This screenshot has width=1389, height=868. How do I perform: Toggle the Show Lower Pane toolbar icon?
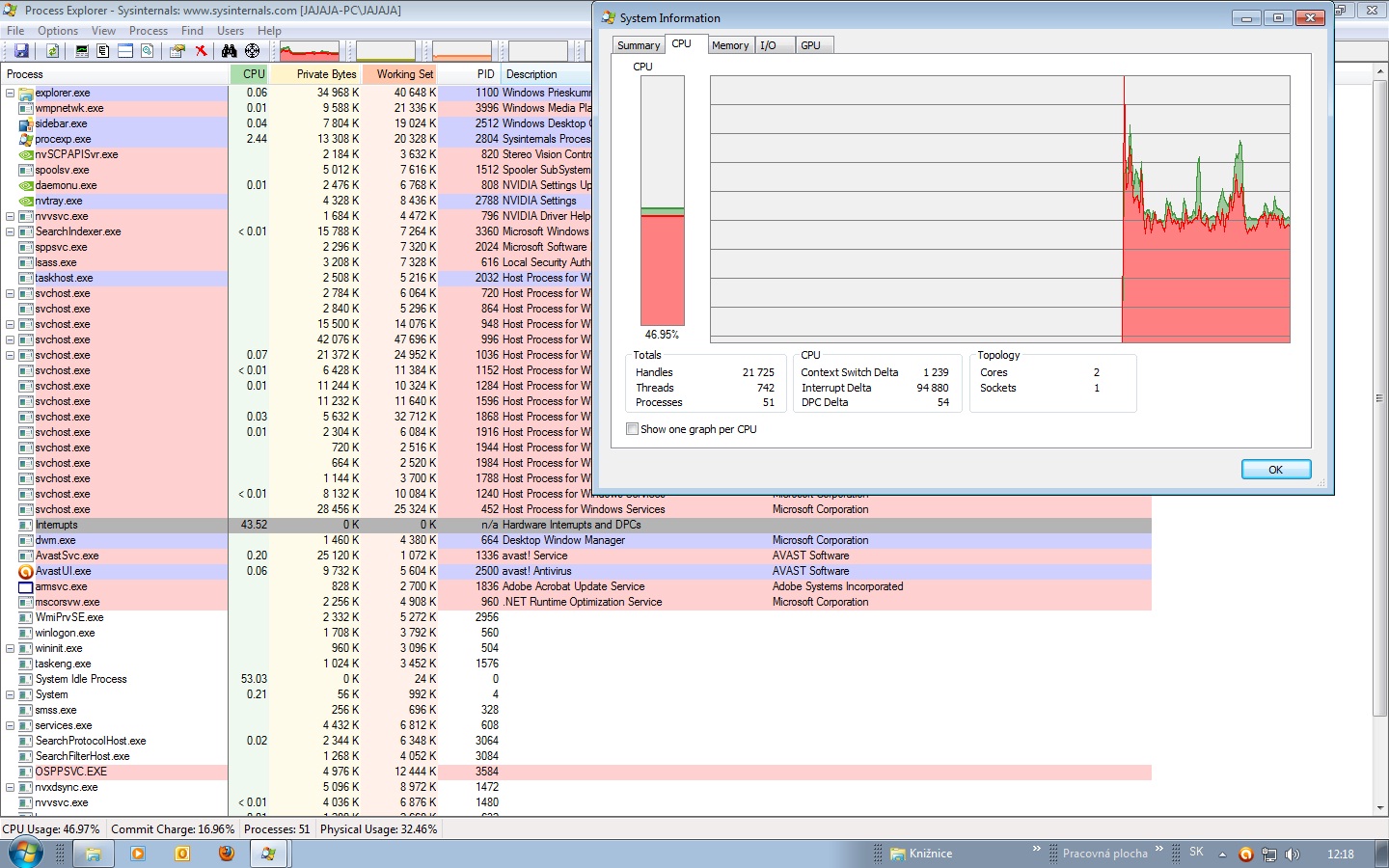[x=125, y=51]
